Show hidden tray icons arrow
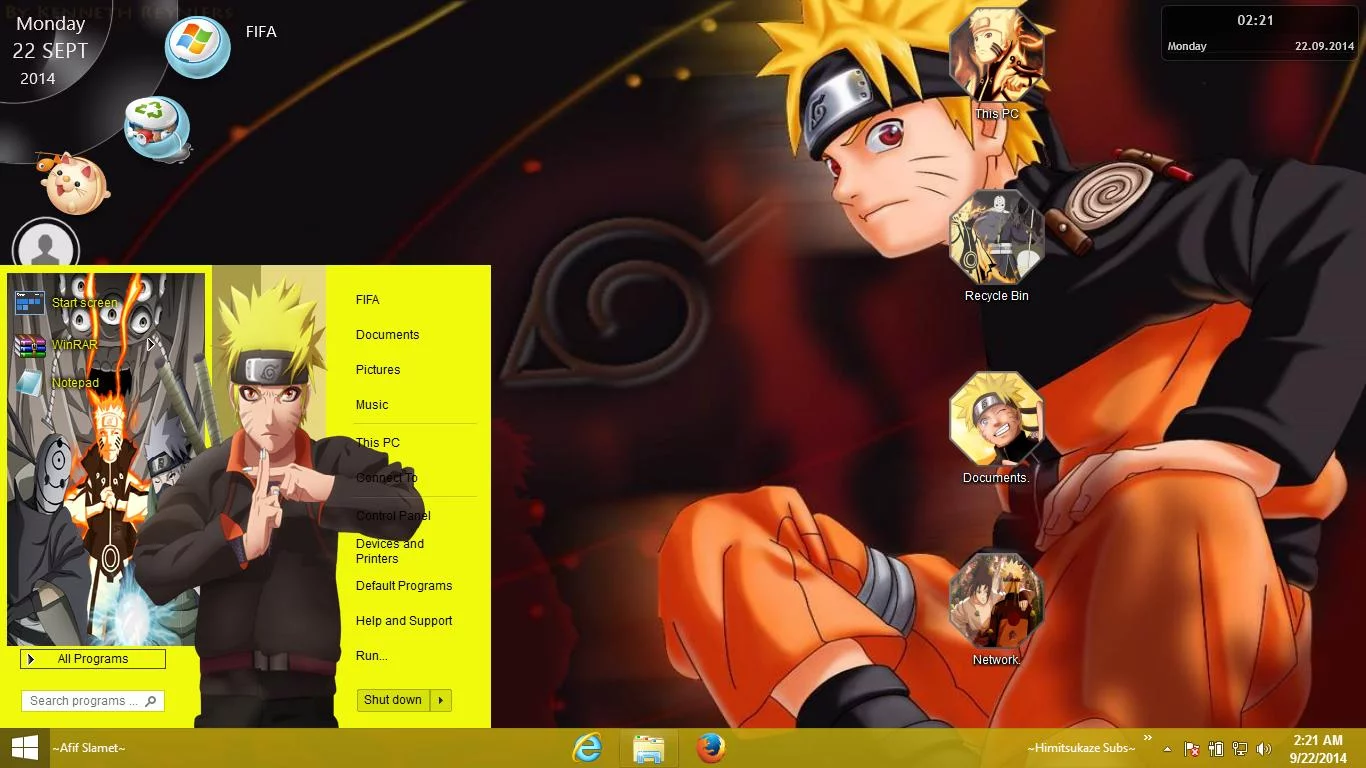The height and width of the screenshot is (768, 1366). (x=1167, y=749)
